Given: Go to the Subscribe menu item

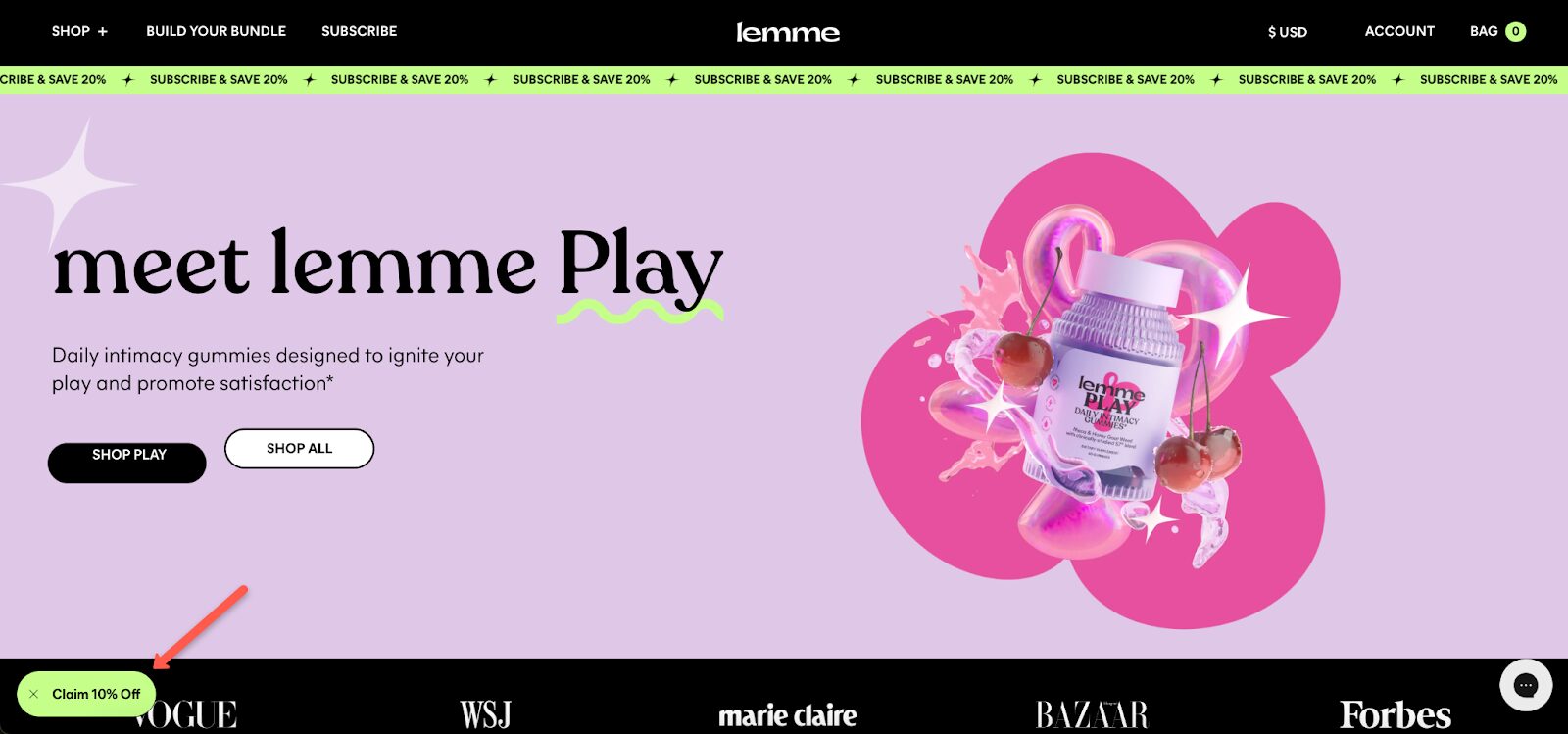Looking at the screenshot, I should tap(359, 31).
